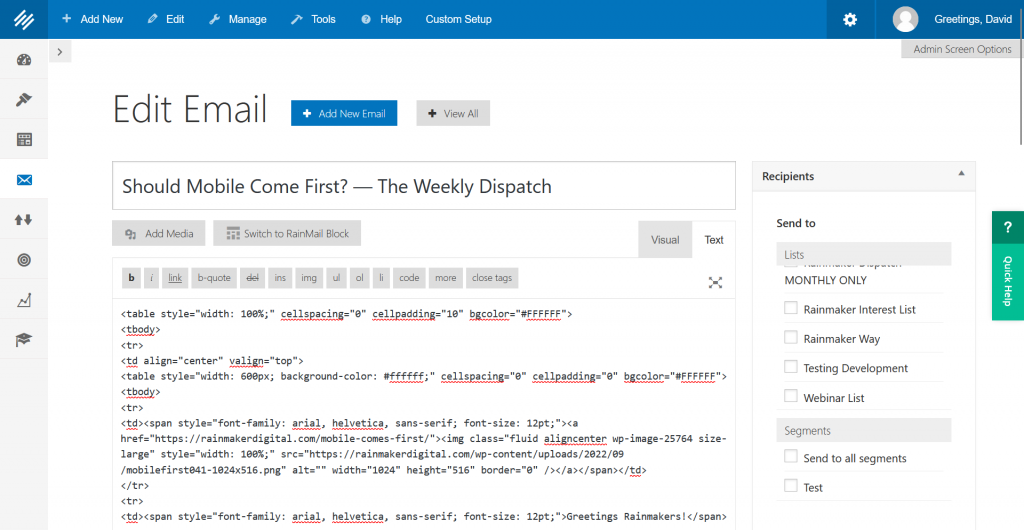Insert a del tag
The width and height of the screenshot is (1024, 530).
tap(252, 277)
